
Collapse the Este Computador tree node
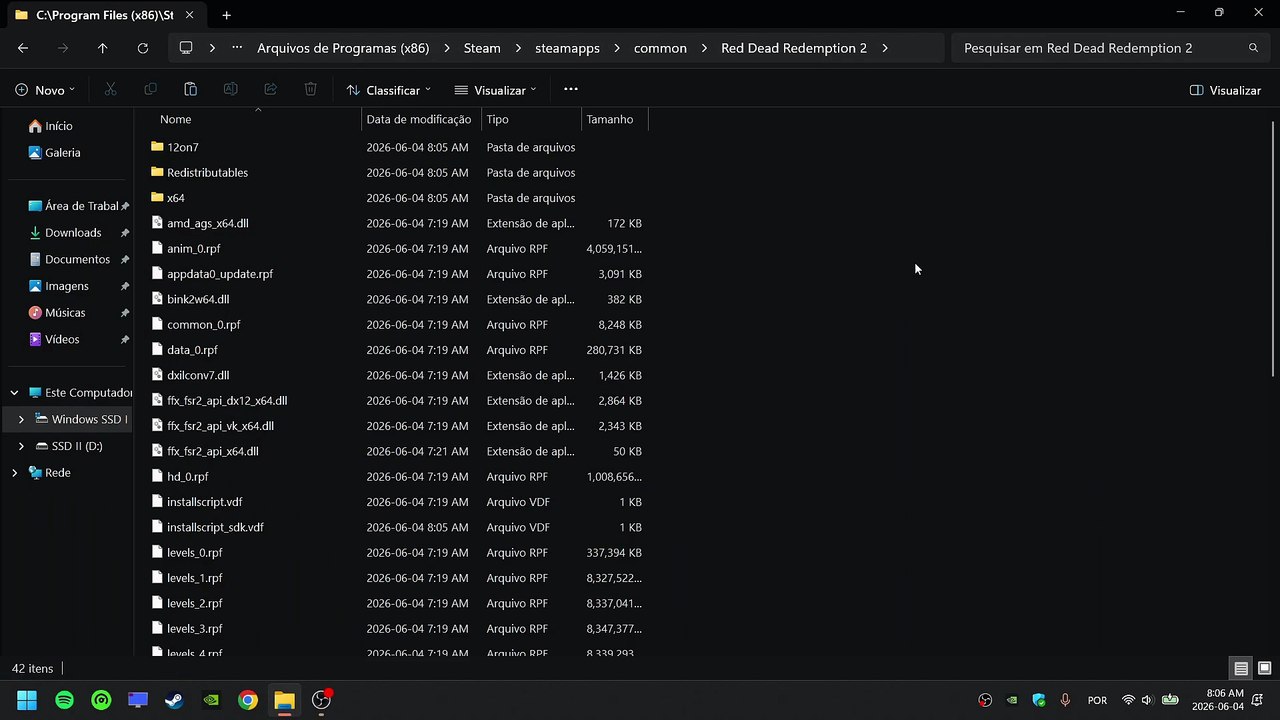tap(14, 393)
